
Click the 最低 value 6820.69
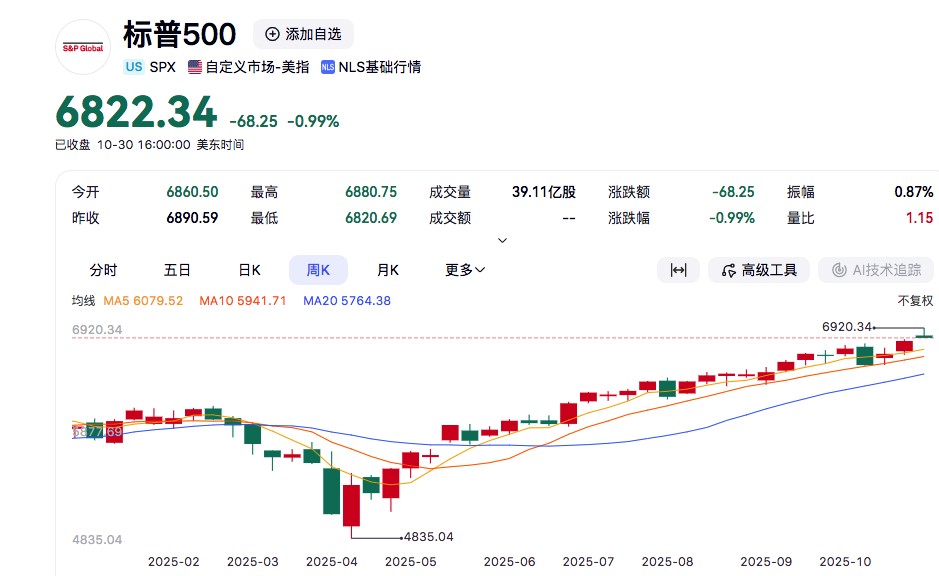[371, 217]
